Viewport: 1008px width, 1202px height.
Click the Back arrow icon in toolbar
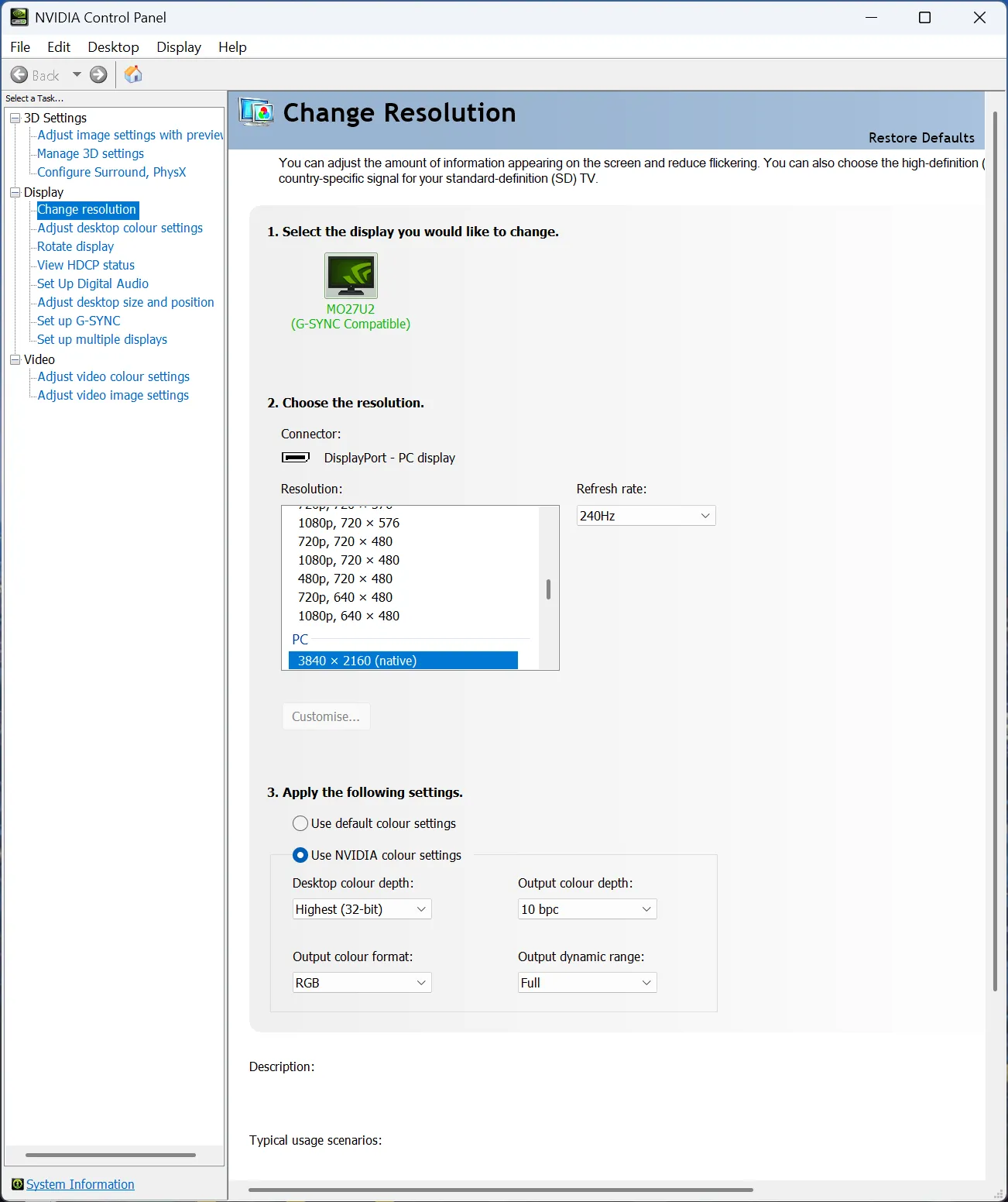(x=19, y=75)
